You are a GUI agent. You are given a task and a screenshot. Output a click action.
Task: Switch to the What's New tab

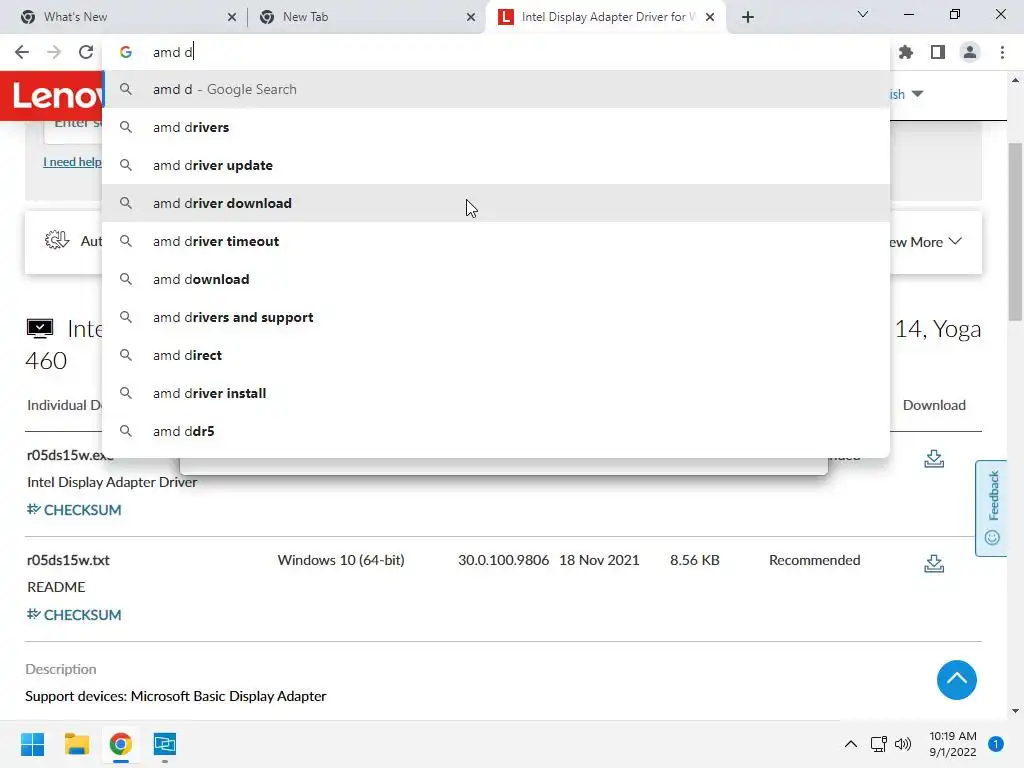pyautogui.click(x=124, y=17)
